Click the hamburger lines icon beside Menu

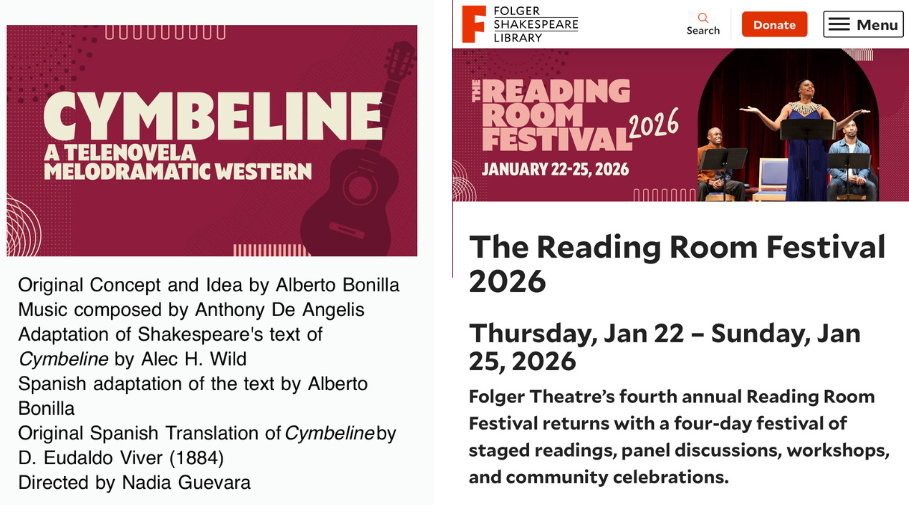[x=839, y=25]
